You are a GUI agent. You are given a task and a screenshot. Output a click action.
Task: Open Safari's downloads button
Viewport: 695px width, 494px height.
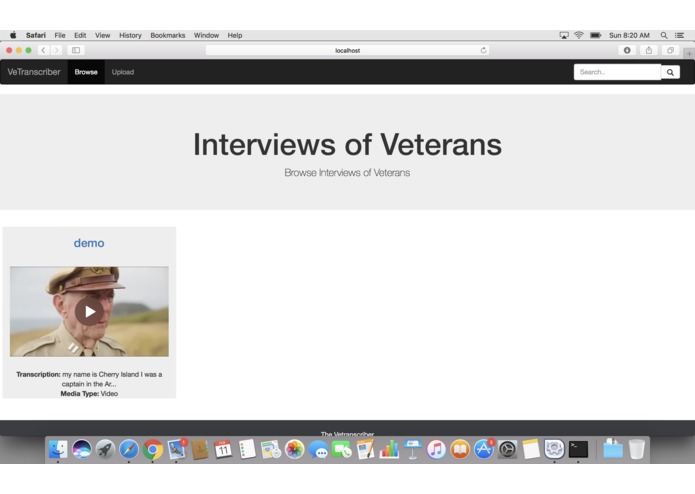pos(627,50)
